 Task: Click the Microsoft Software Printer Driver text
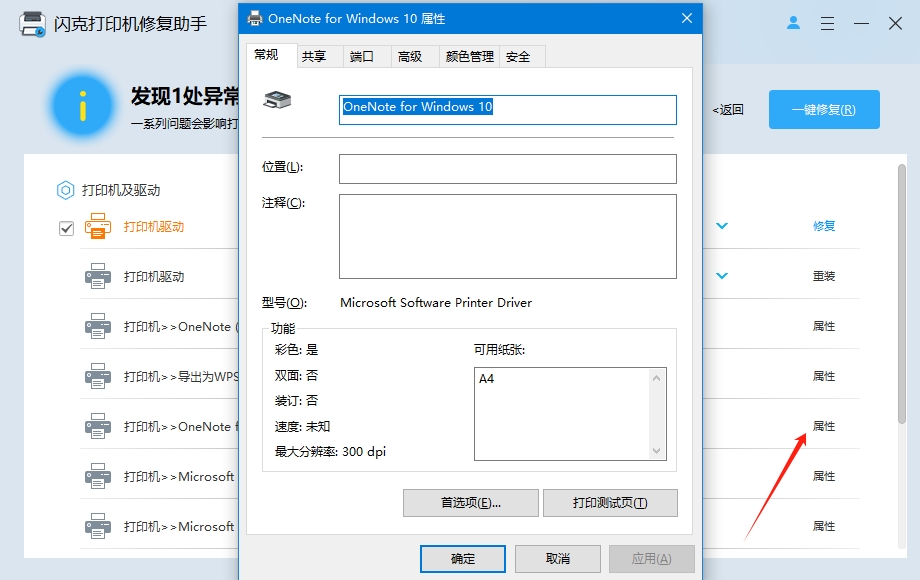[436, 303]
